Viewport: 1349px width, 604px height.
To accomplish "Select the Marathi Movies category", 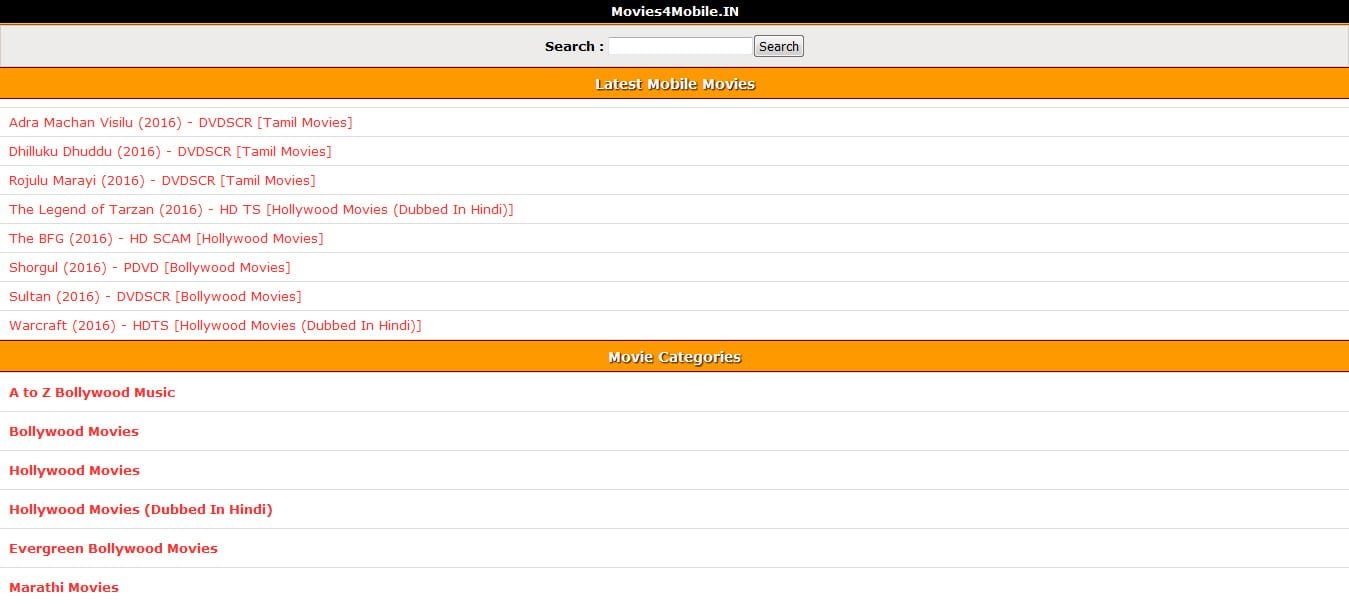I will point(64,587).
